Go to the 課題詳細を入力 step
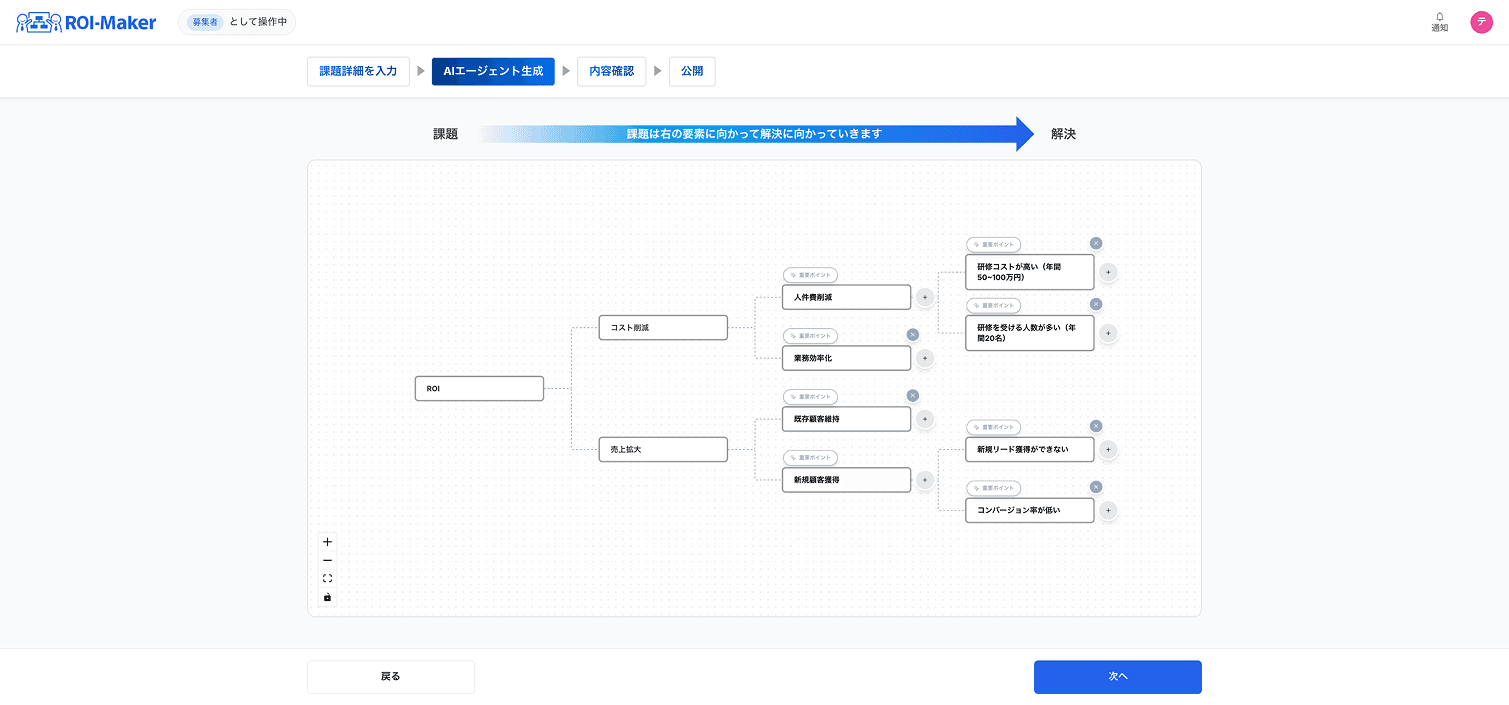1509x705 pixels. pos(358,72)
